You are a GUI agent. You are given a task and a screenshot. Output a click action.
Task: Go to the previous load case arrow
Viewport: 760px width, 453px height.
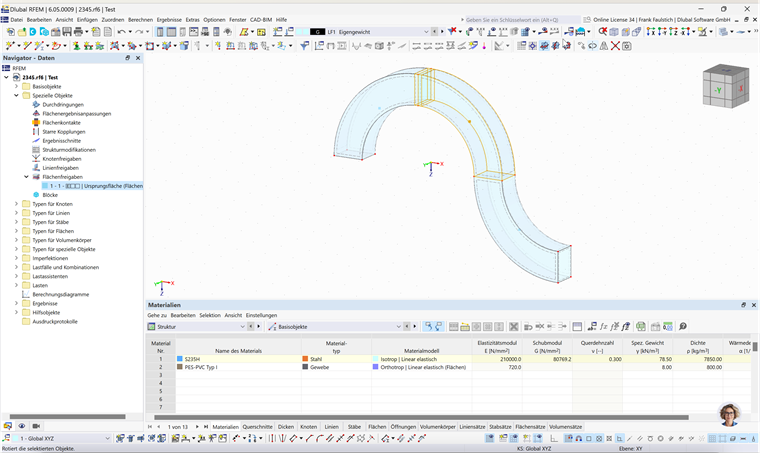coord(435,31)
